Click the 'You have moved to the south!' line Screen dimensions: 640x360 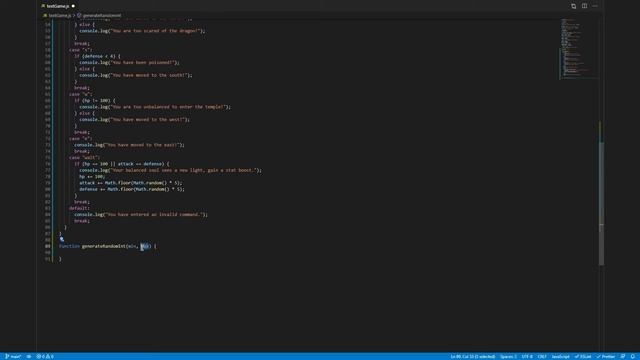click(x=136, y=75)
